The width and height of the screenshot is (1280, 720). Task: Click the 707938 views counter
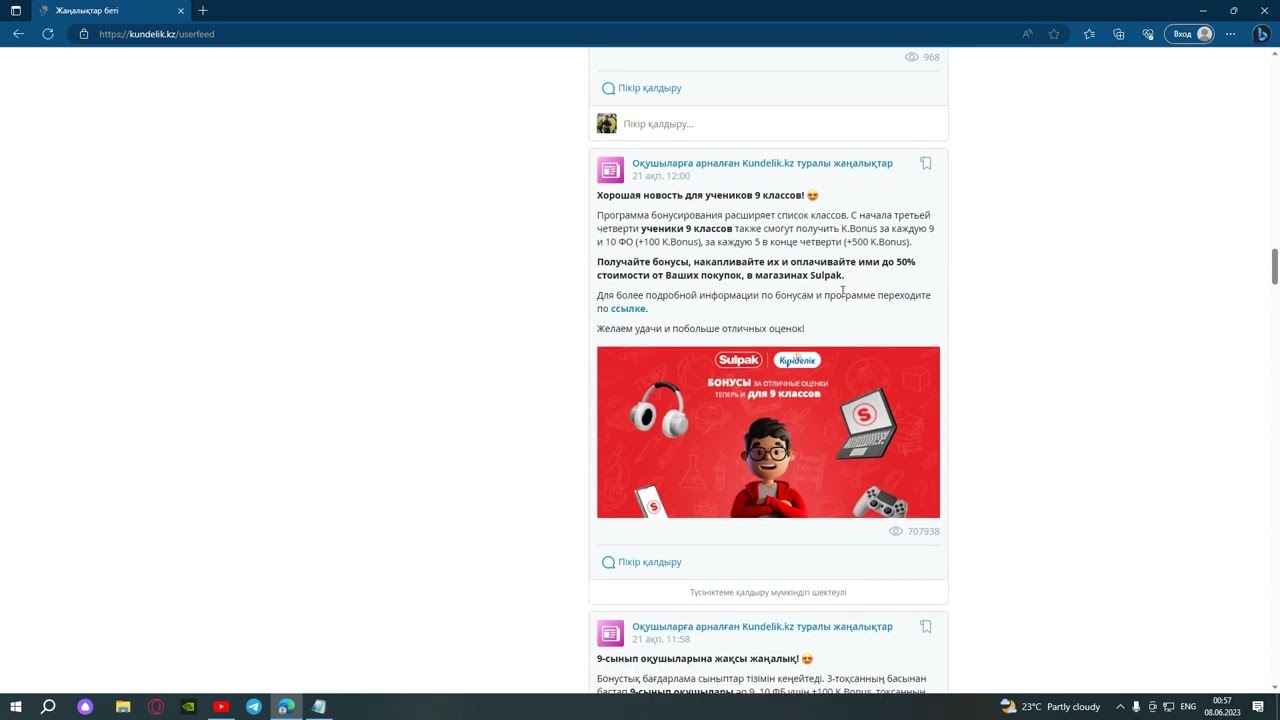pyautogui.click(x=914, y=532)
